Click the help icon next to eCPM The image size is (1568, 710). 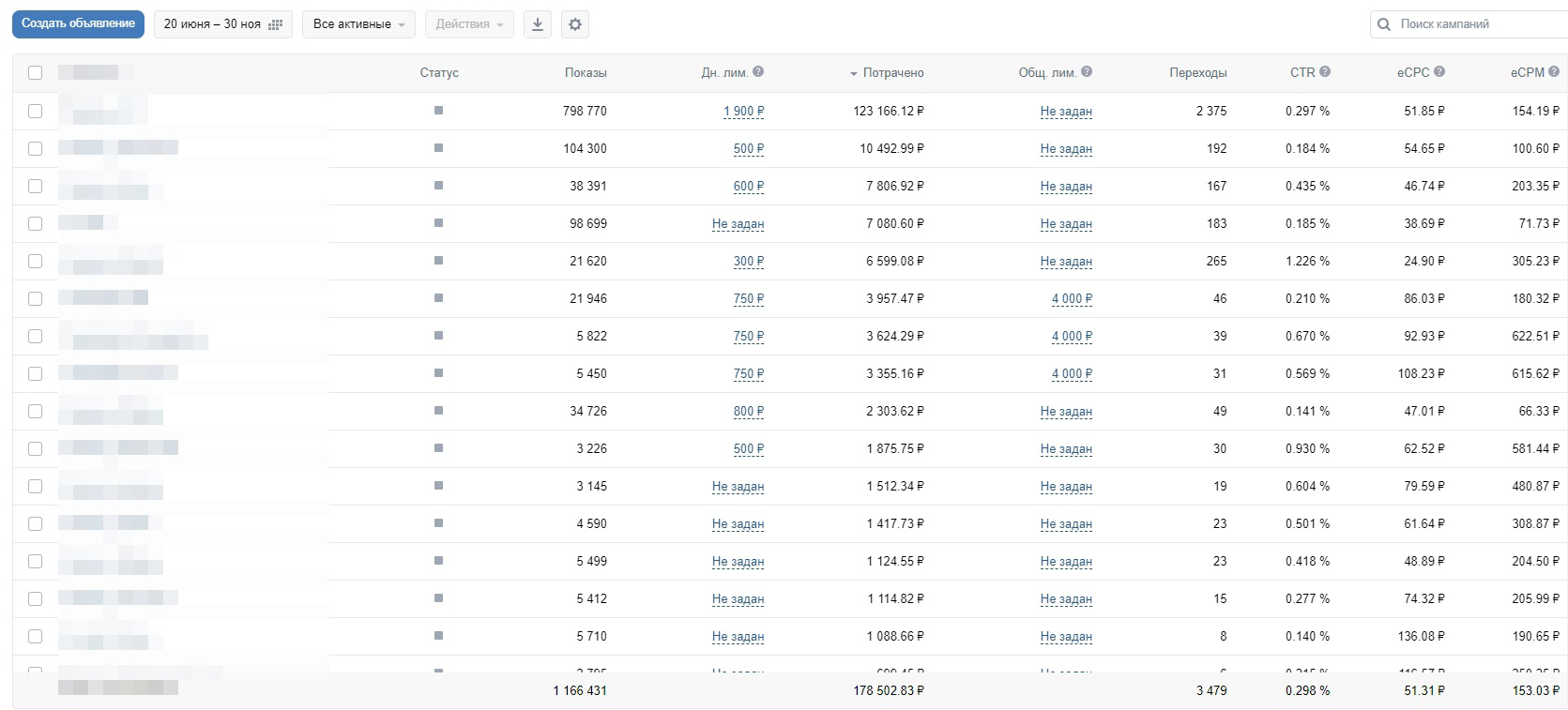[x=1554, y=71]
